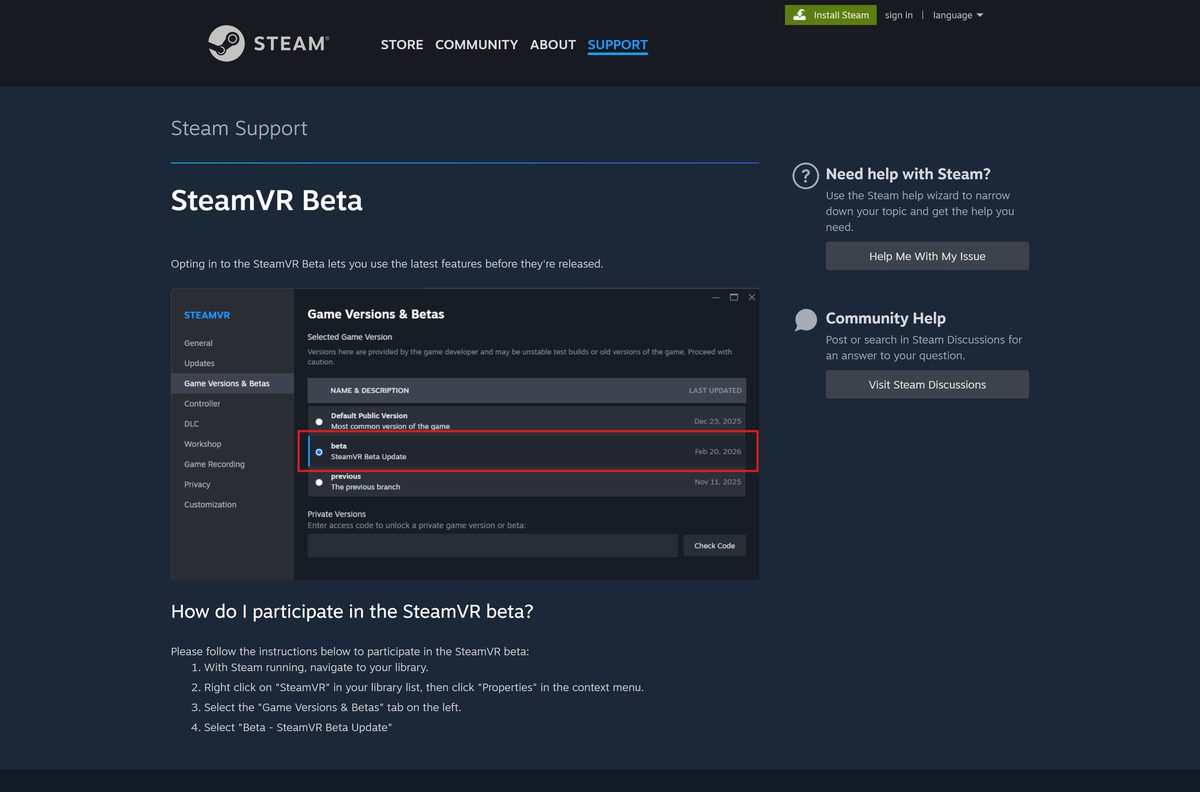Click the 'Need help with Steam?' heading
The height and width of the screenshot is (792, 1200).
[x=908, y=174]
